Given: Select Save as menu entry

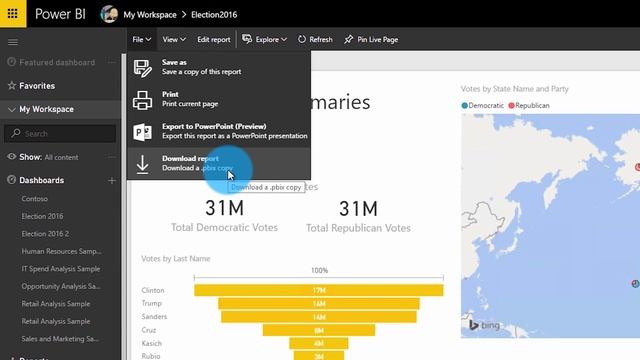Looking at the screenshot, I should [219, 67].
